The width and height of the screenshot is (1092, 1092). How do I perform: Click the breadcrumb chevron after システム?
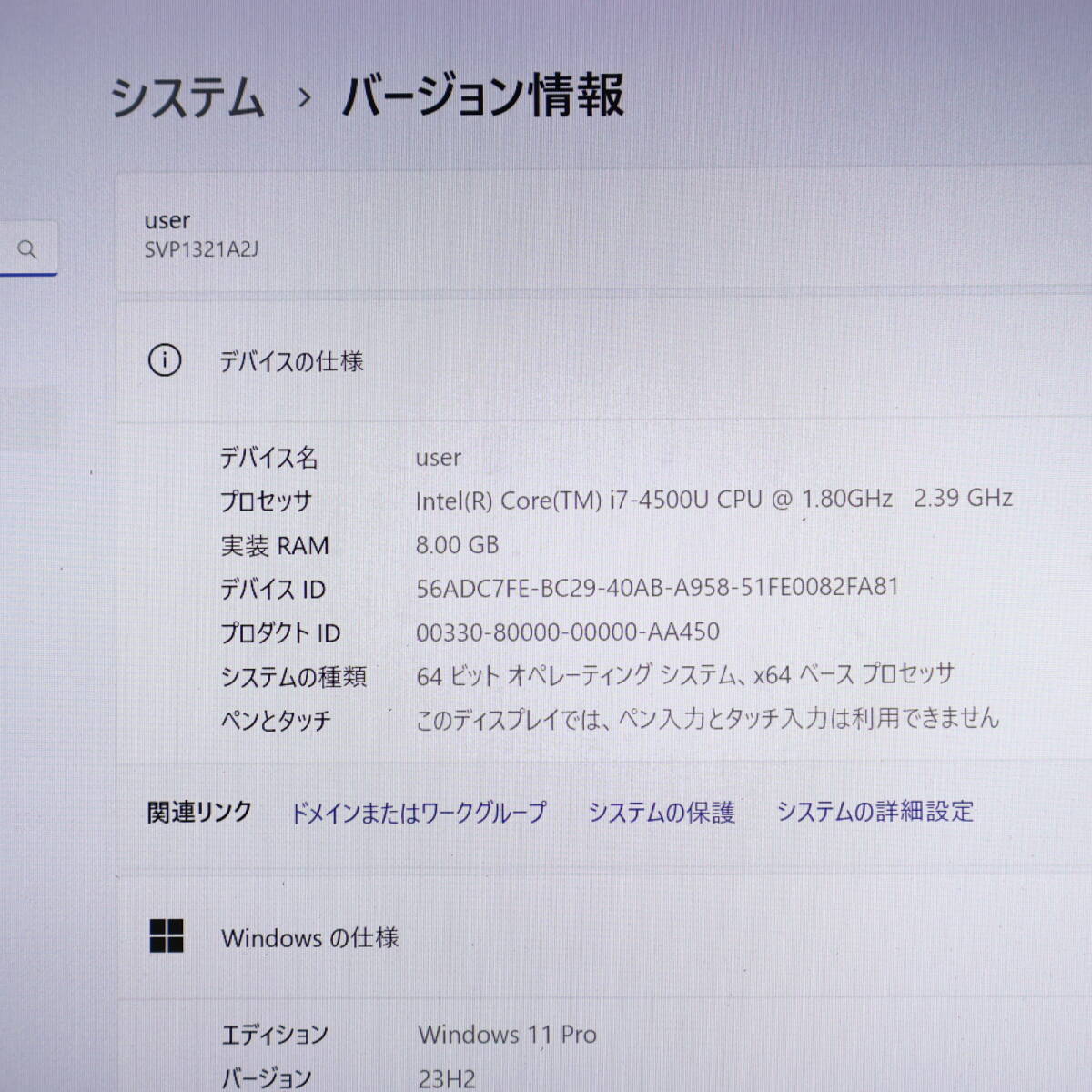point(305,97)
